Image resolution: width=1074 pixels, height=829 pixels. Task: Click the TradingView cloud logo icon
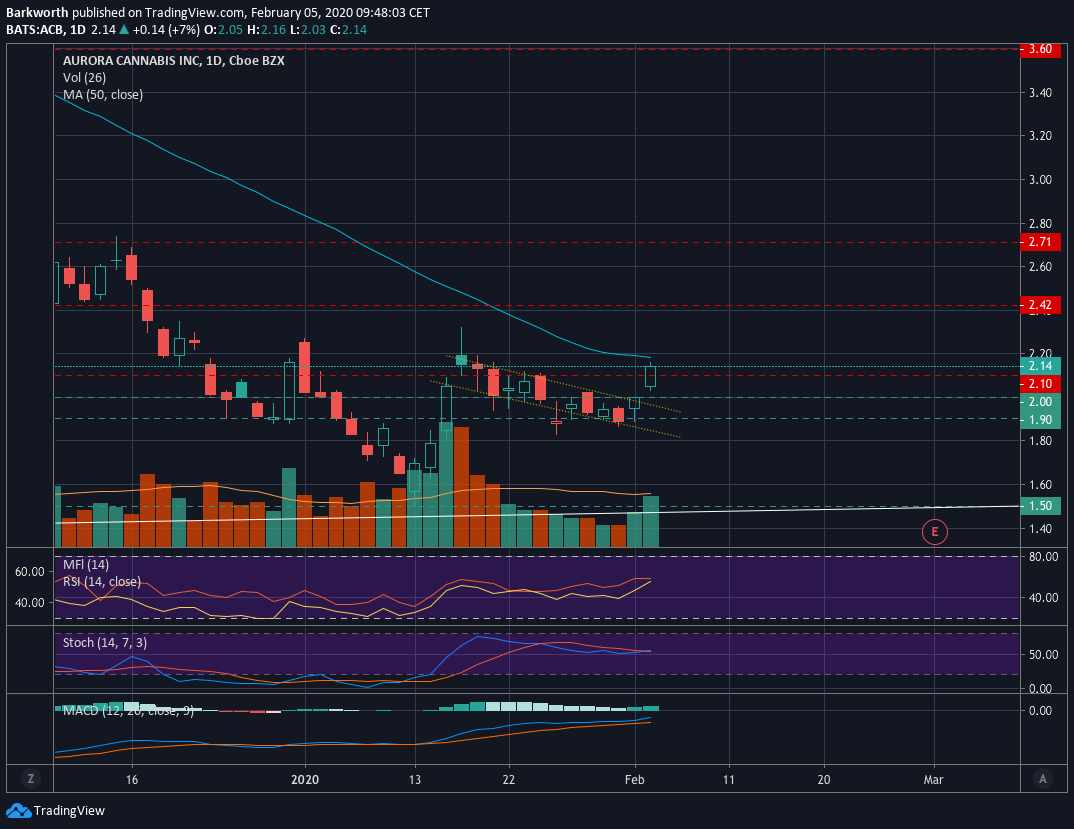click(x=18, y=811)
